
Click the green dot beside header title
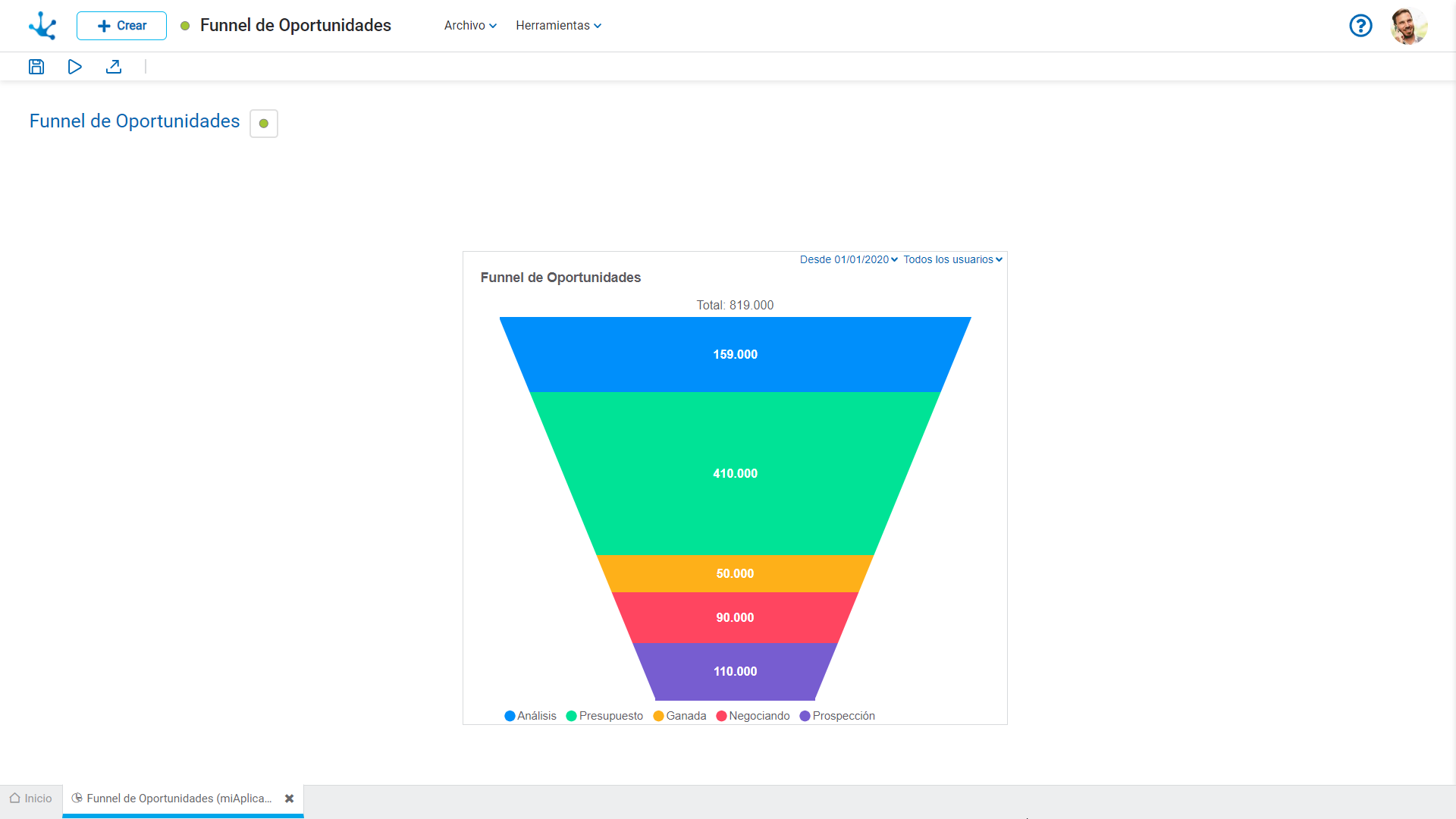point(185,26)
